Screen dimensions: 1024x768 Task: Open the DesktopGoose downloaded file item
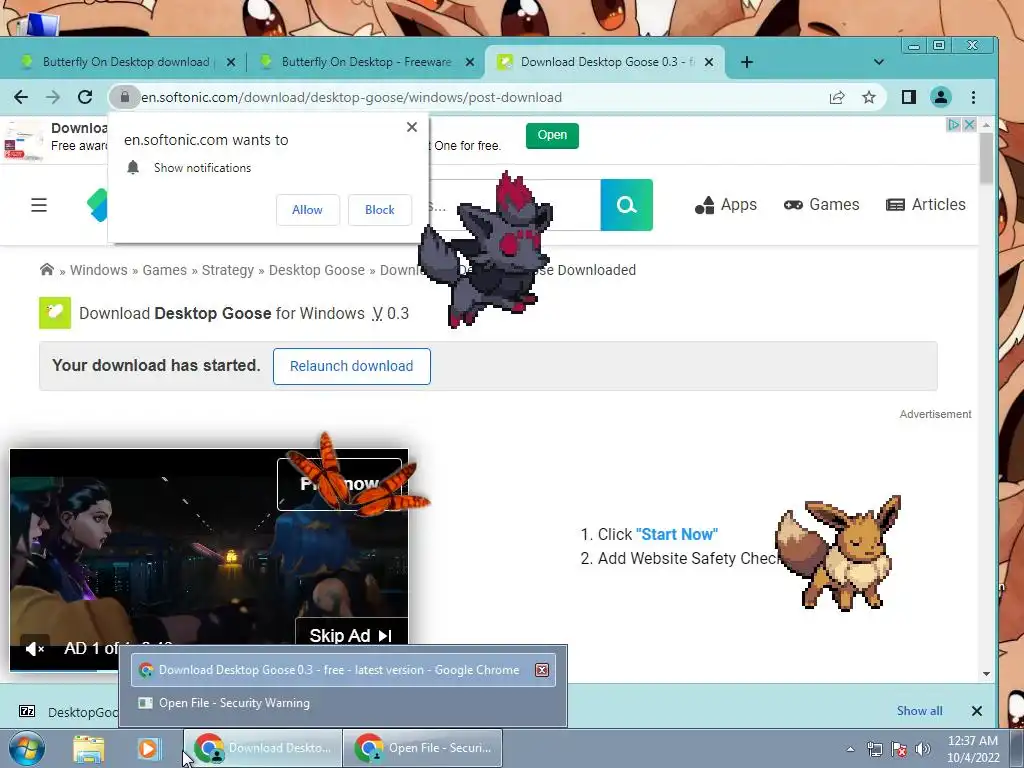[x=69, y=711]
